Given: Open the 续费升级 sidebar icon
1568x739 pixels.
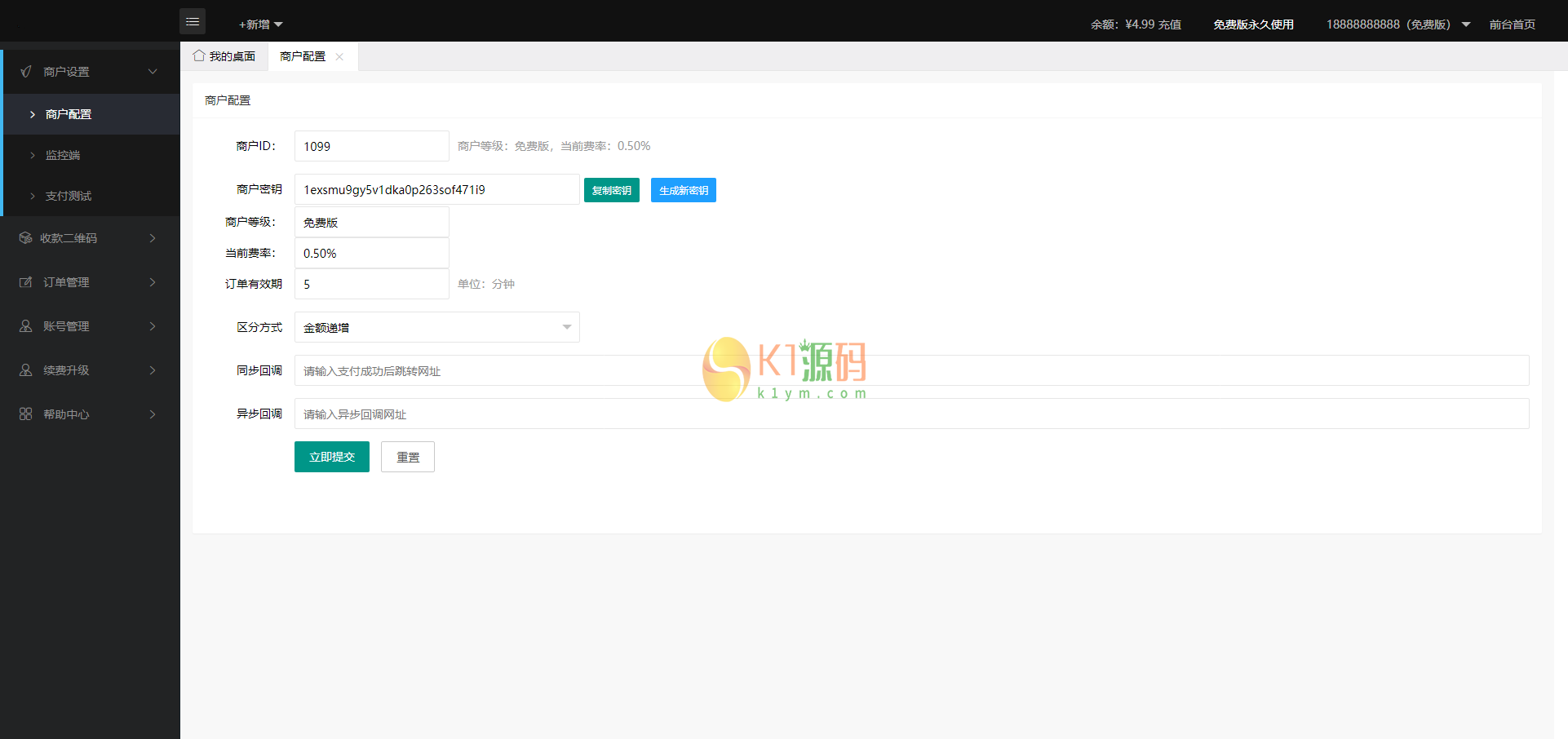Looking at the screenshot, I should 24,369.
